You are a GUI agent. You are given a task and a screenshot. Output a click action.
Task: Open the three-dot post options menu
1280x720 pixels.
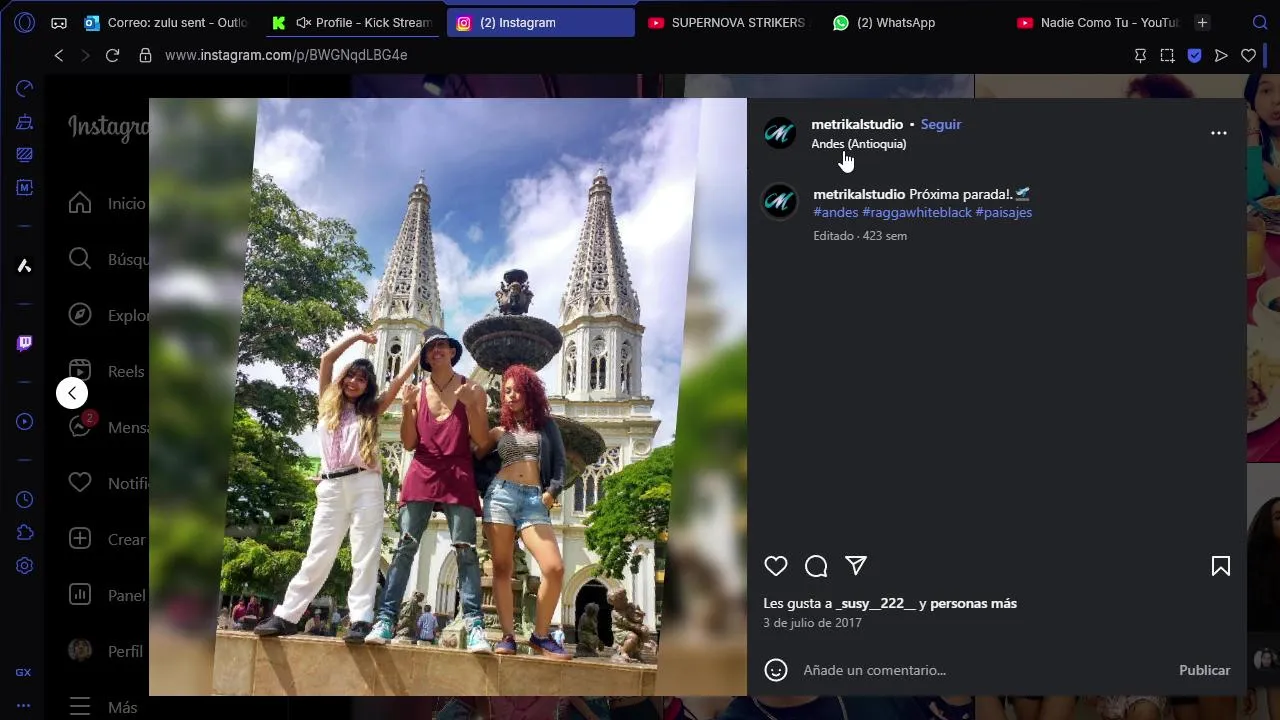1218,133
